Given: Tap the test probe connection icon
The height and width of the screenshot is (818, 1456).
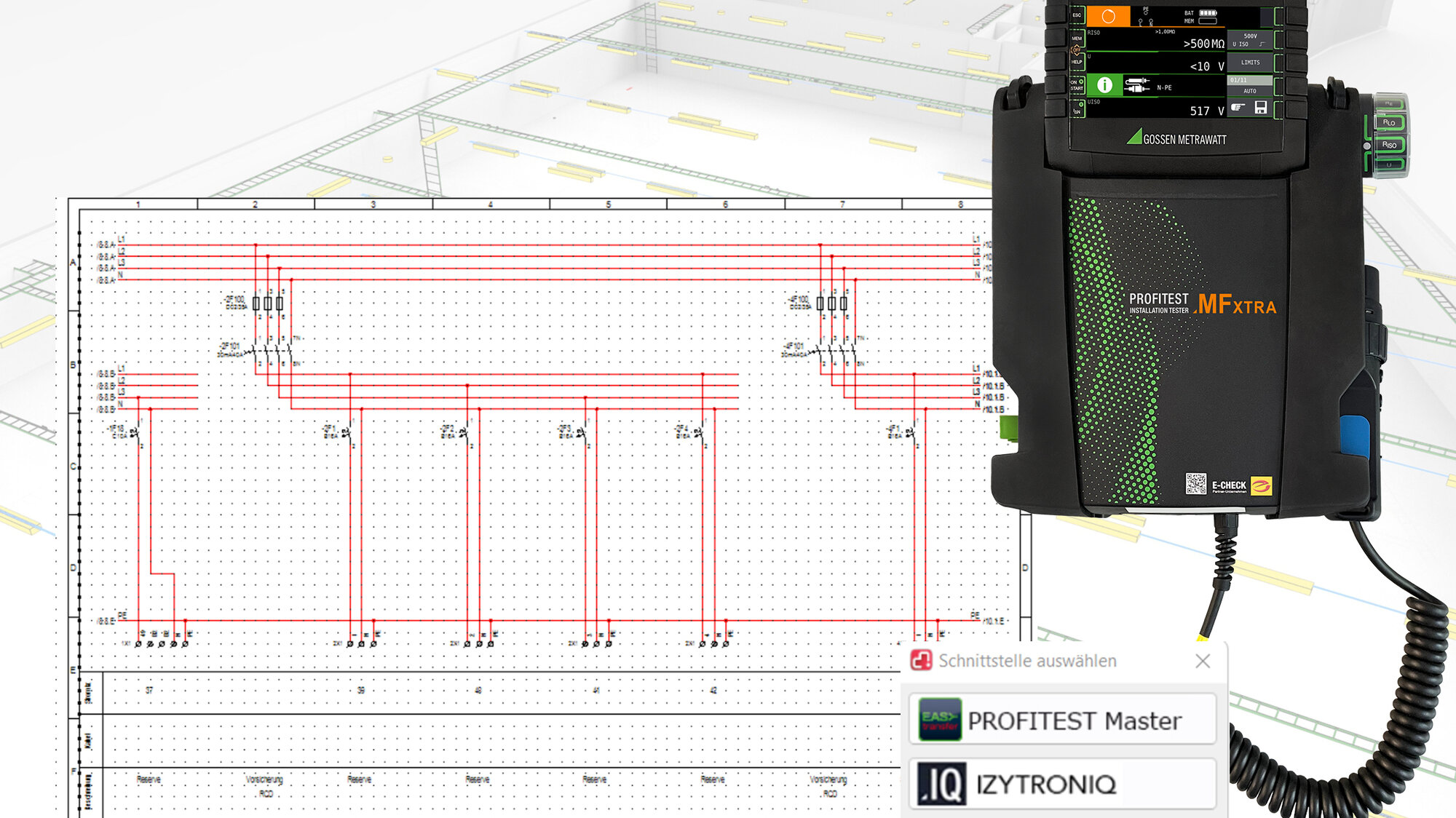Looking at the screenshot, I should click(1136, 85).
